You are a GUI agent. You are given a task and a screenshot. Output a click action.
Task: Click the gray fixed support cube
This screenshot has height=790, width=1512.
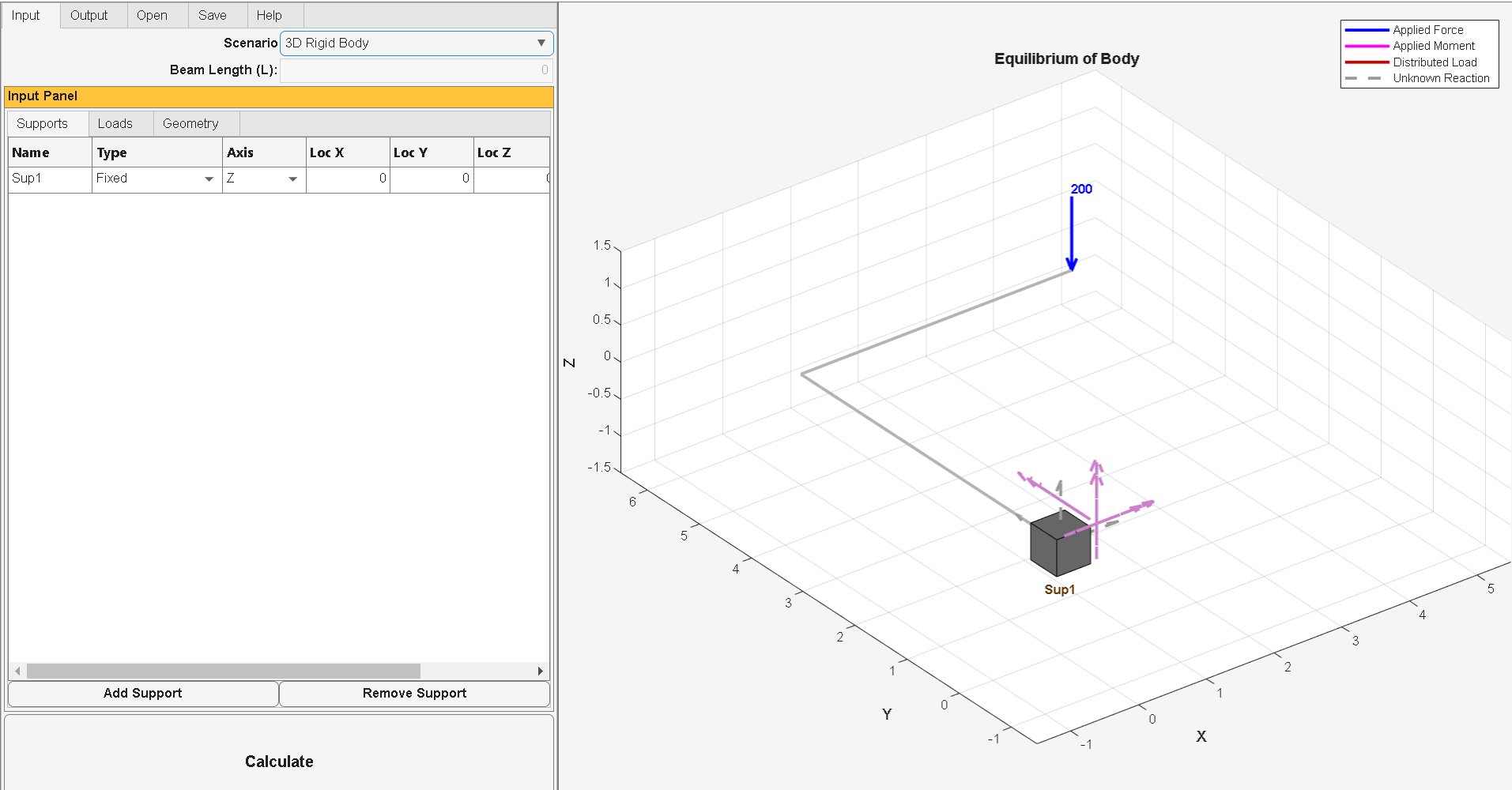[x=1059, y=544]
